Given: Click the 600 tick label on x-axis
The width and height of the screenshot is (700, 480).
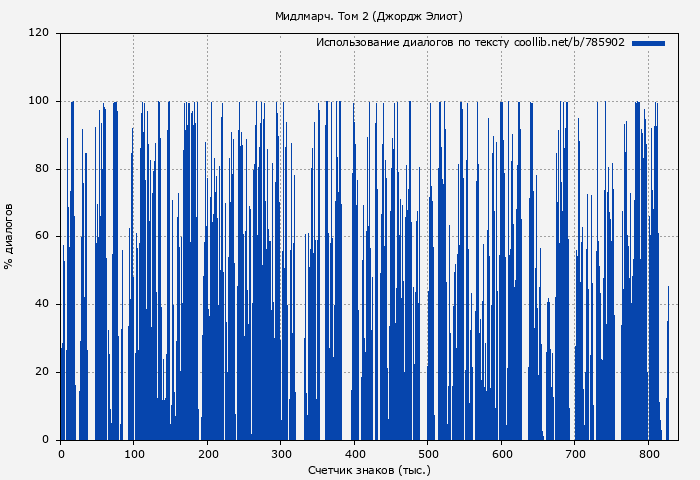Looking at the screenshot, I should [x=501, y=454].
